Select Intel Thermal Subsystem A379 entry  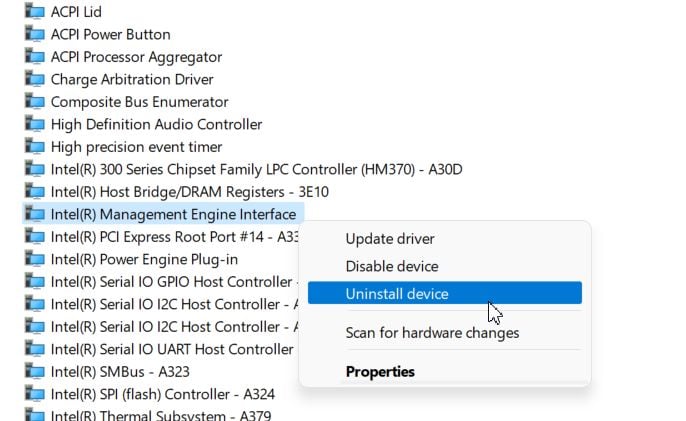161,415
